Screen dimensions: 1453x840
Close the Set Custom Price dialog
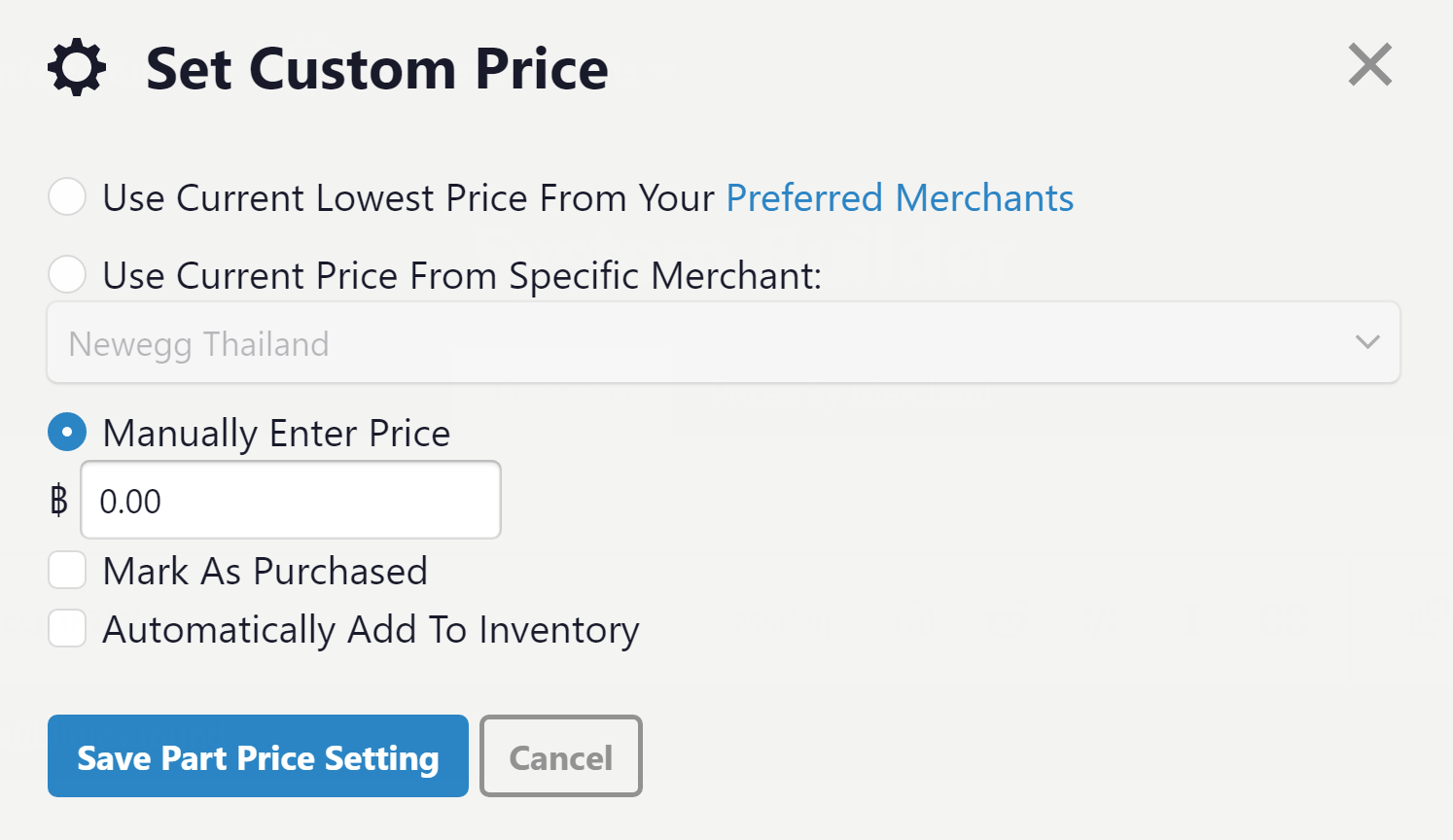[1370, 65]
